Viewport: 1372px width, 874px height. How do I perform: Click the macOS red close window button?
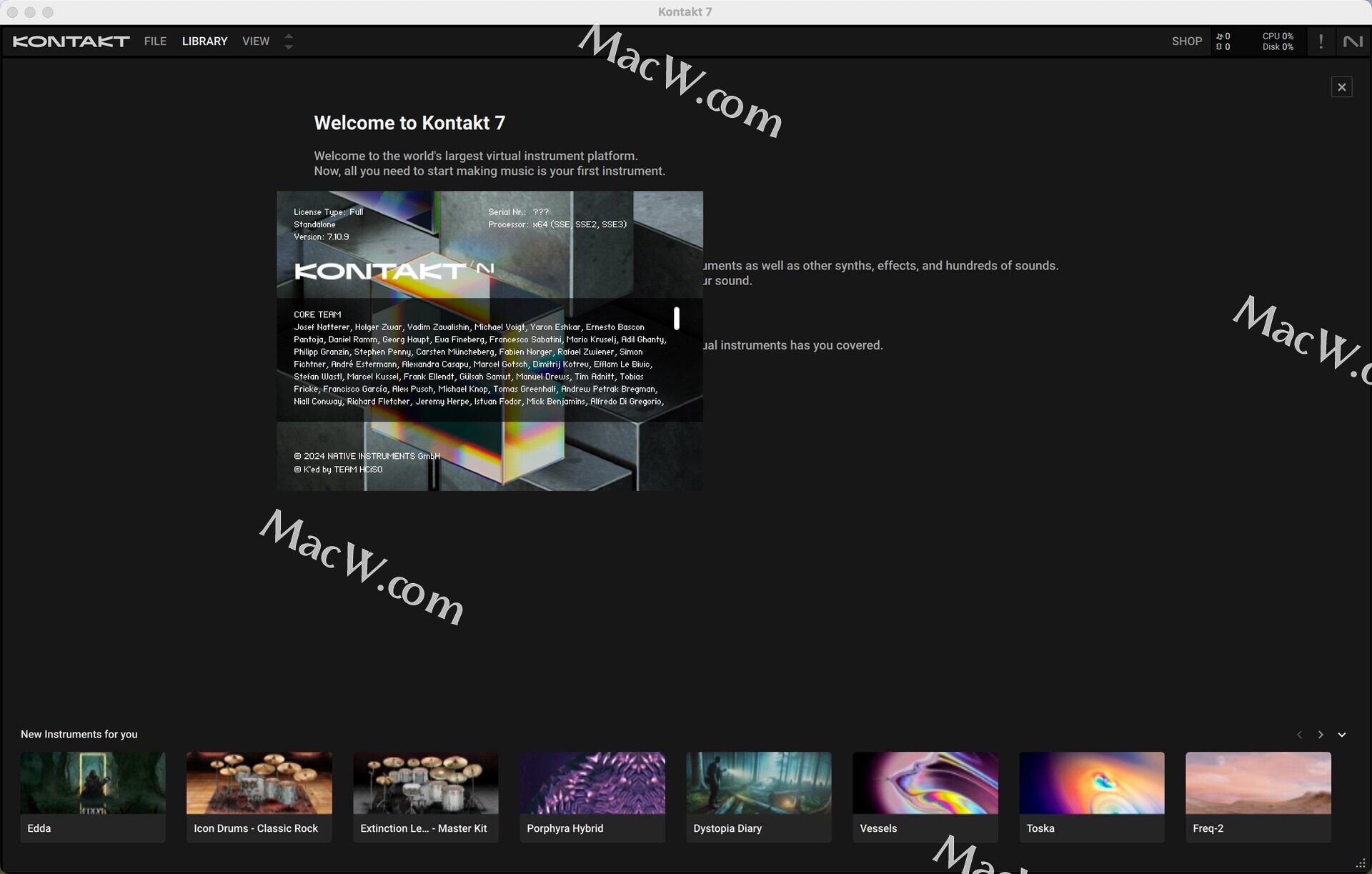click(x=13, y=12)
